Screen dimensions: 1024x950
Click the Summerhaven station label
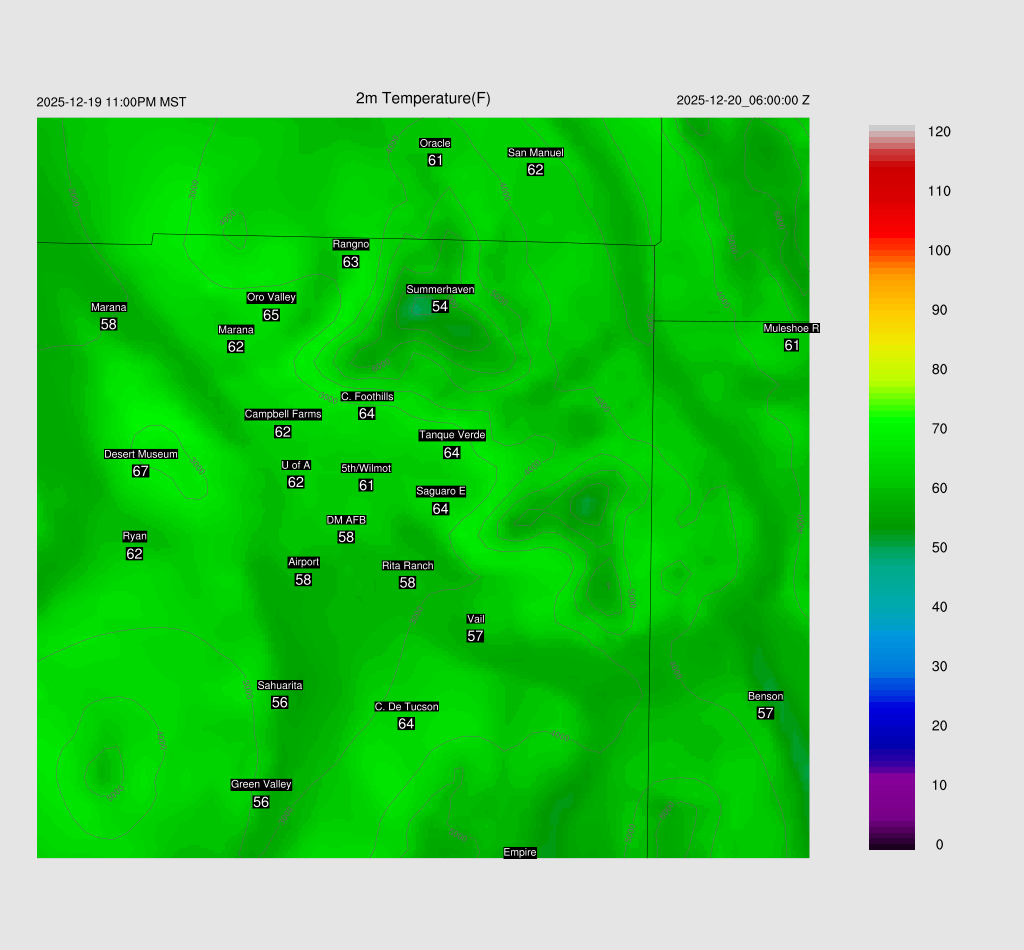pyautogui.click(x=440, y=290)
